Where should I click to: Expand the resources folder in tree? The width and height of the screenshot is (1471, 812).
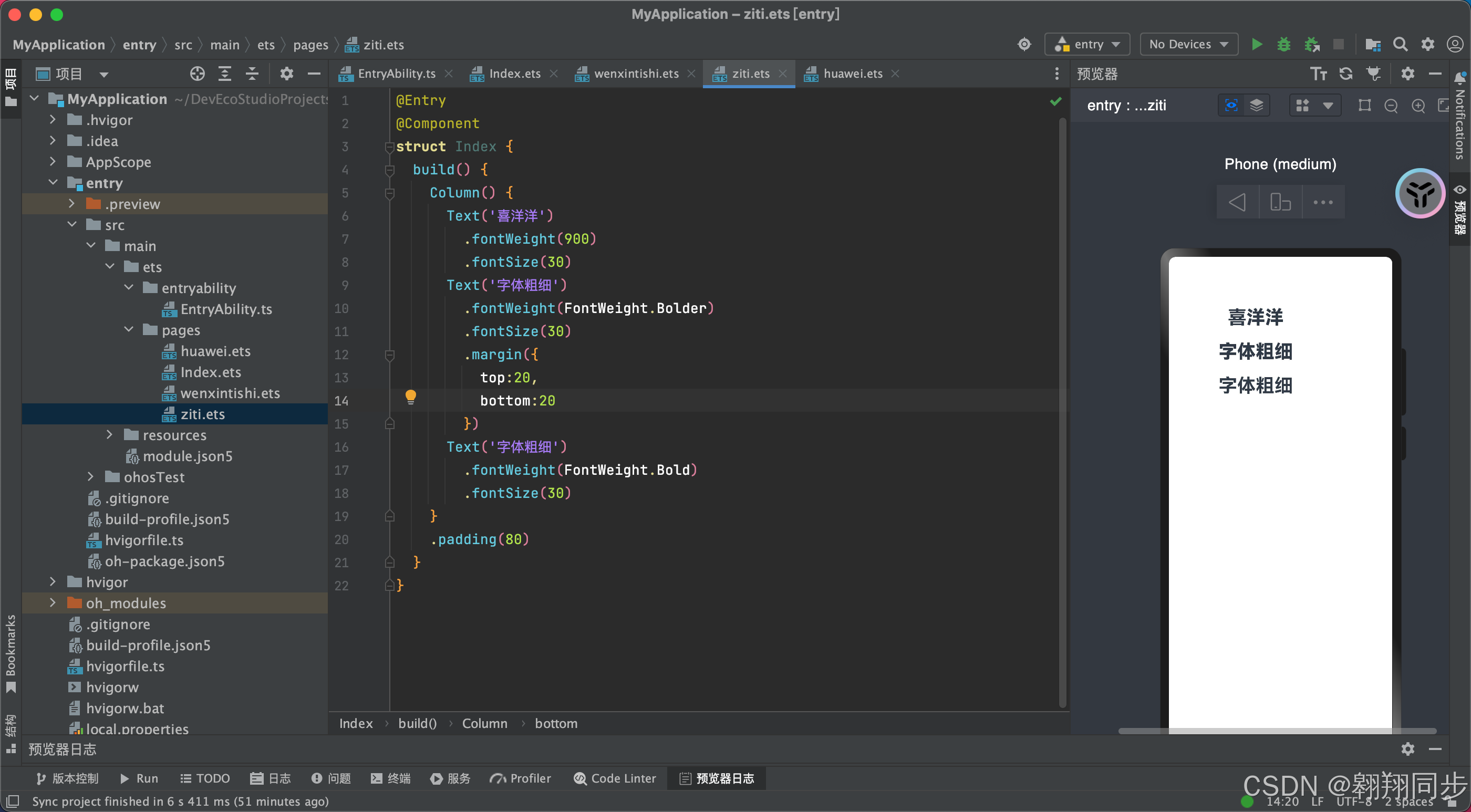coord(110,435)
